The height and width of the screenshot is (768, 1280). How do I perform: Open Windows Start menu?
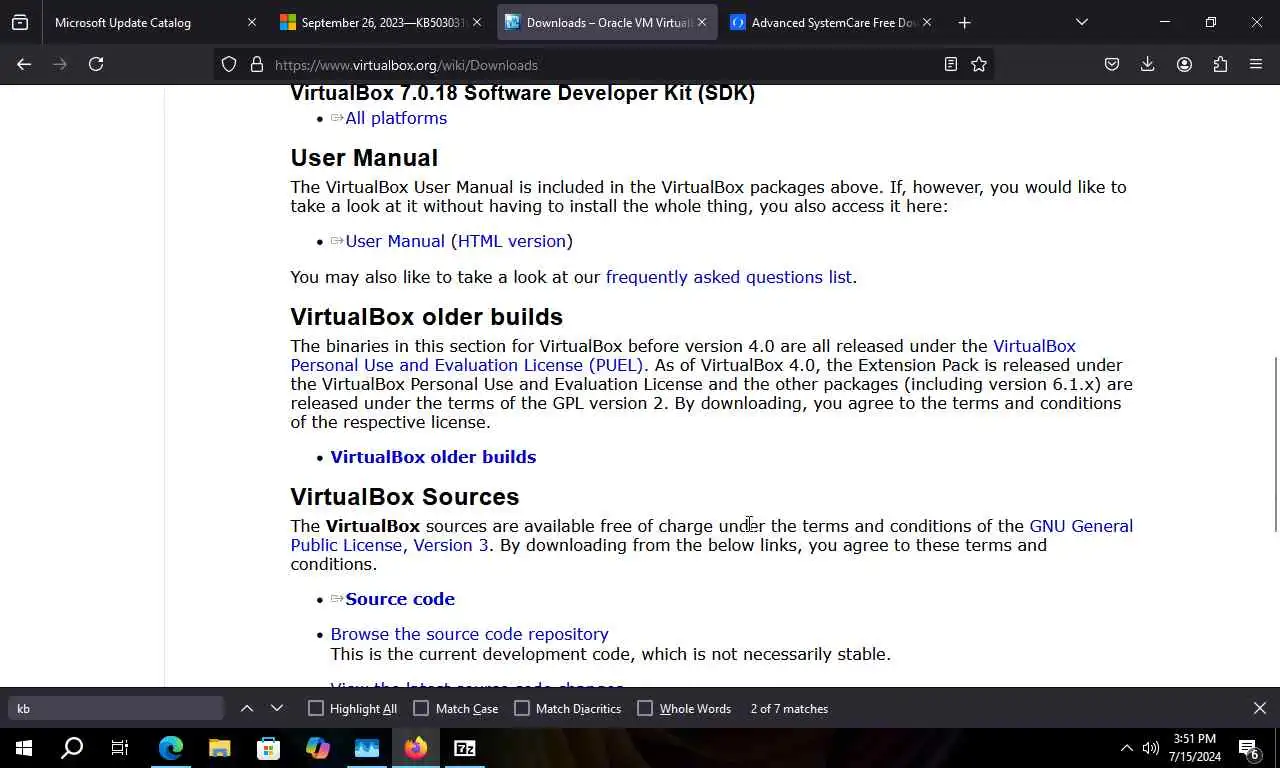pos(24,748)
